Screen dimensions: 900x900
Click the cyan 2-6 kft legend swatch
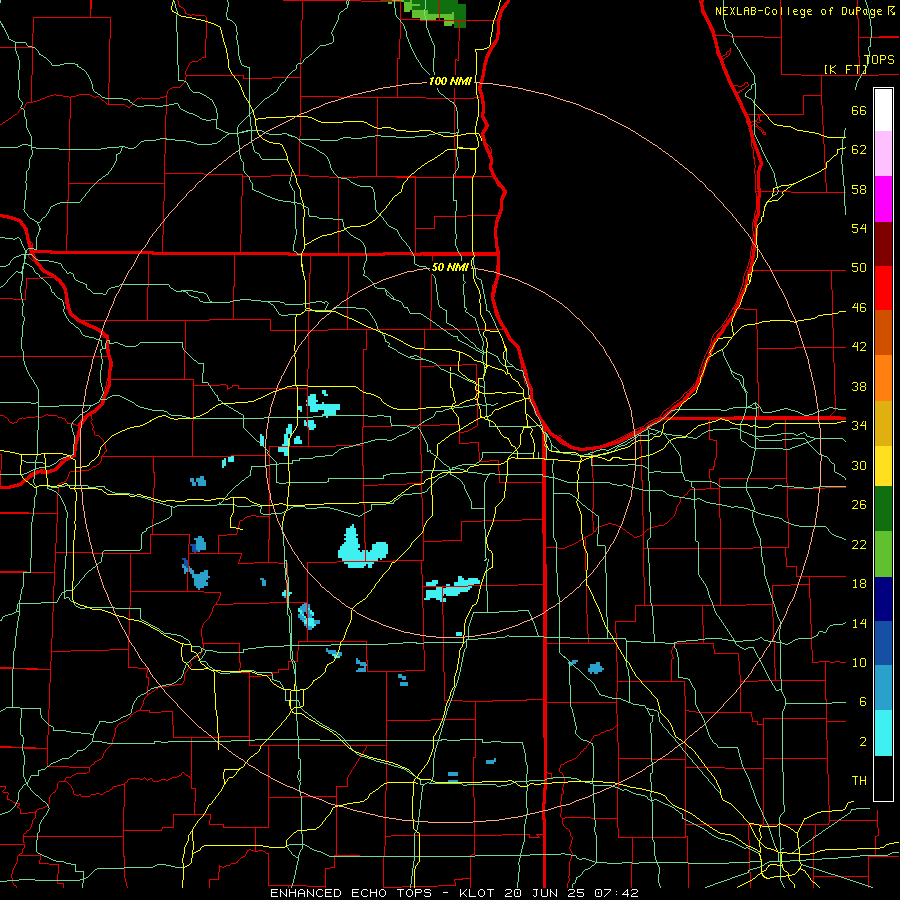coord(883,733)
